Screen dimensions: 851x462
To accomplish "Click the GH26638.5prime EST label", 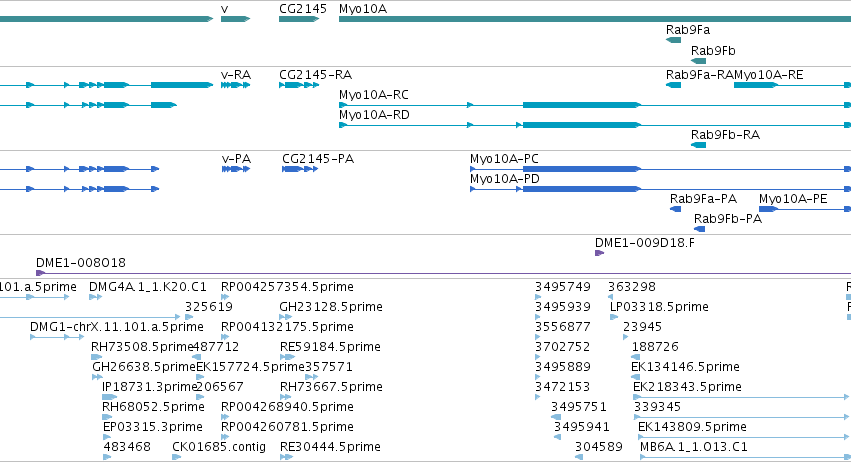I will pos(144,368).
